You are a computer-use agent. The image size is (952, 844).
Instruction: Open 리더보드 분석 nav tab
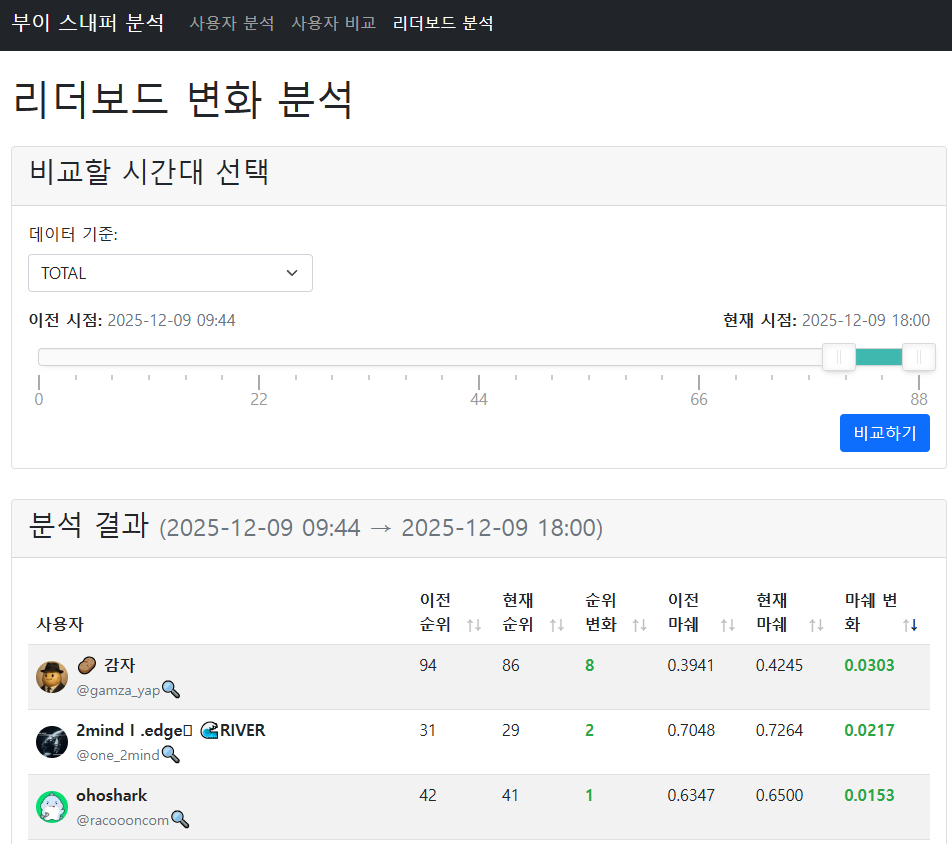[x=443, y=23]
